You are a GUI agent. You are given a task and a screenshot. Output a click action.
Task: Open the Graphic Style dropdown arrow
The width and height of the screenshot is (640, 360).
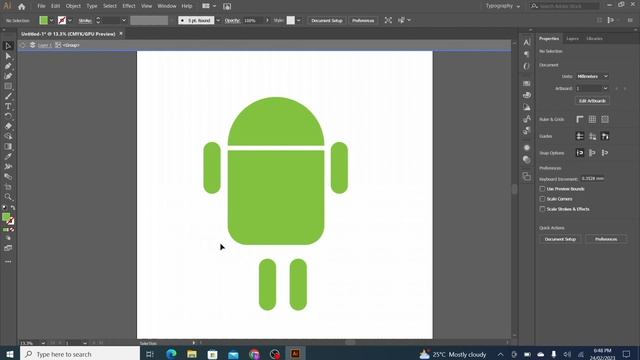click(x=299, y=20)
